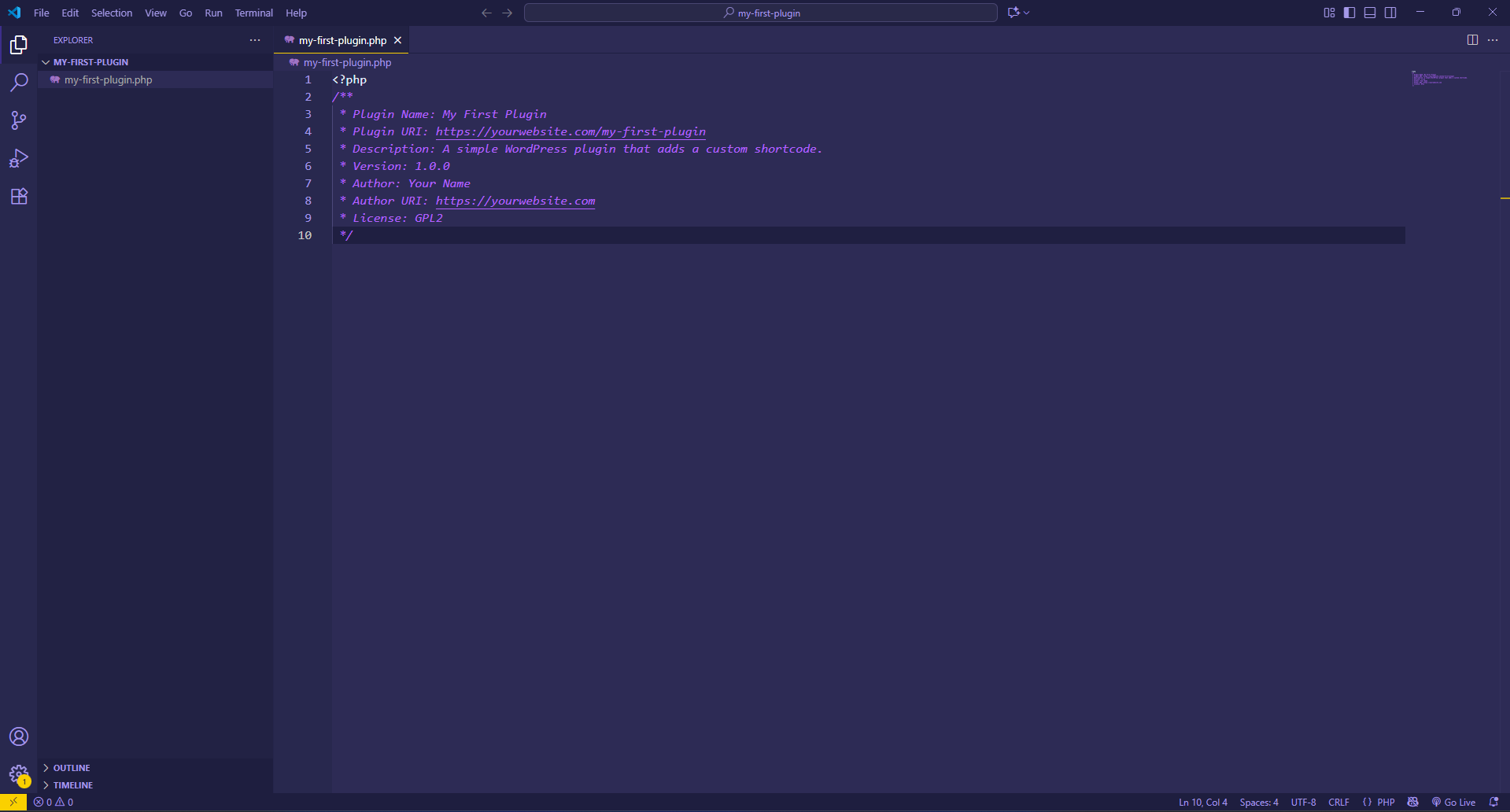Open the Search view in activity bar
Screen dimensions: 1510x812
pos(19,83)
